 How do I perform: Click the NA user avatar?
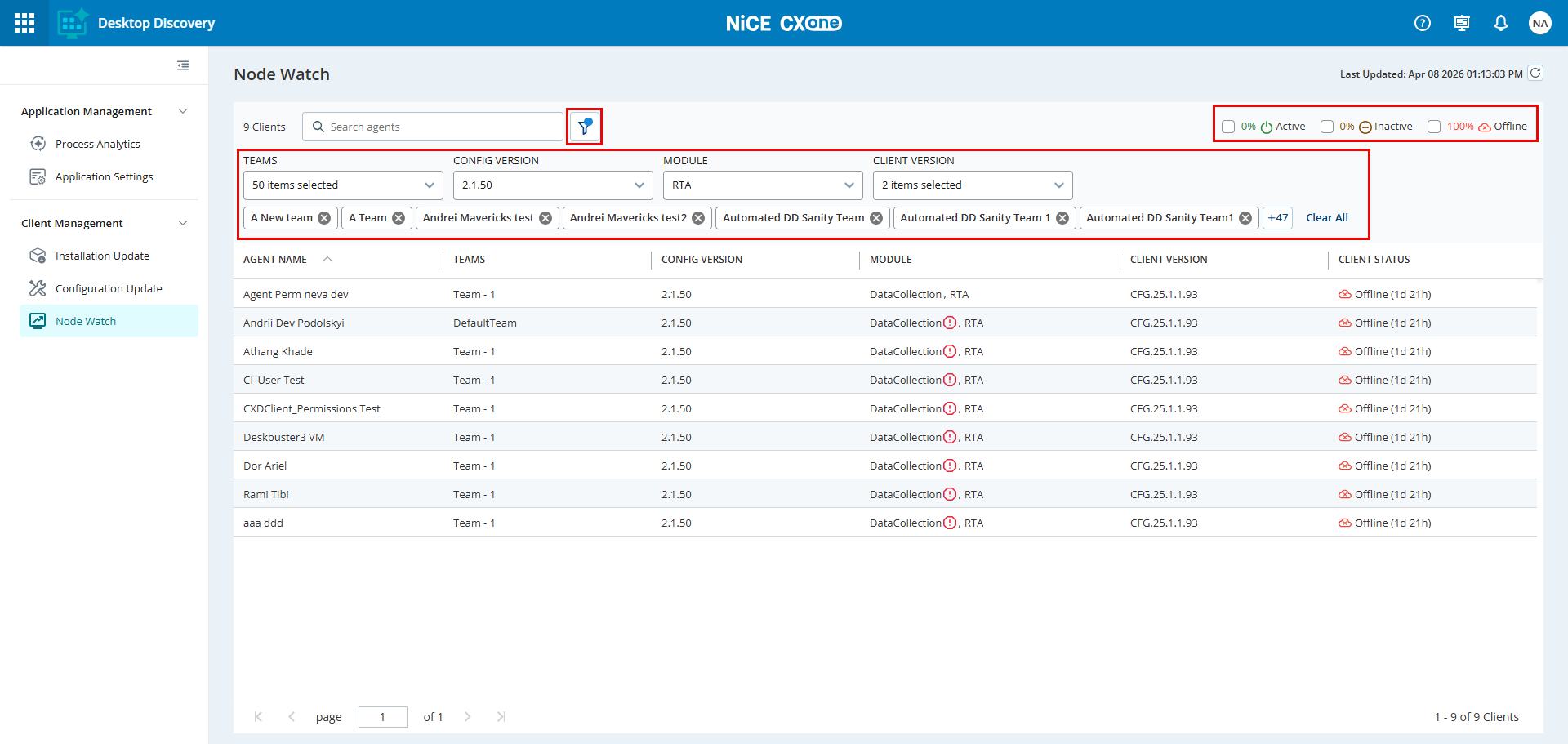coord(1540,23)
